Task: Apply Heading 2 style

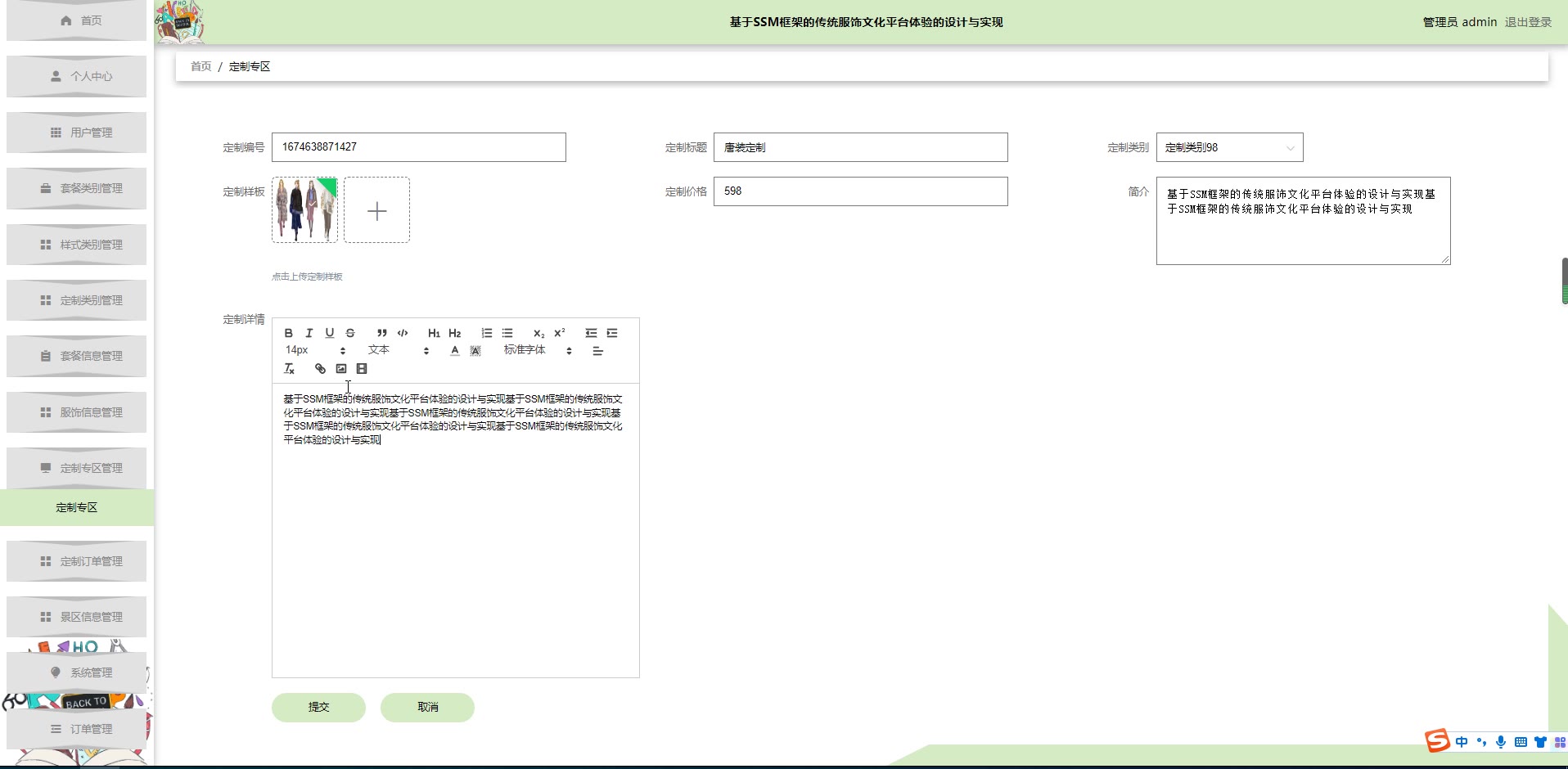Action: (x=455, y=333)
